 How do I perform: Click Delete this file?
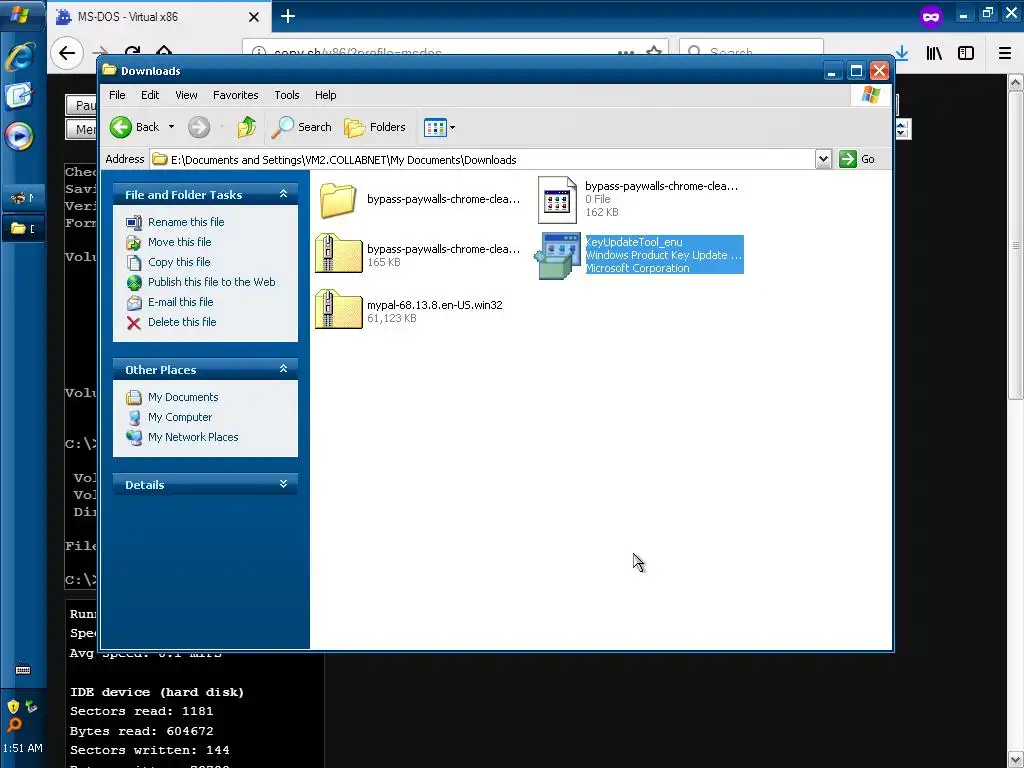(x=182, y=322)
